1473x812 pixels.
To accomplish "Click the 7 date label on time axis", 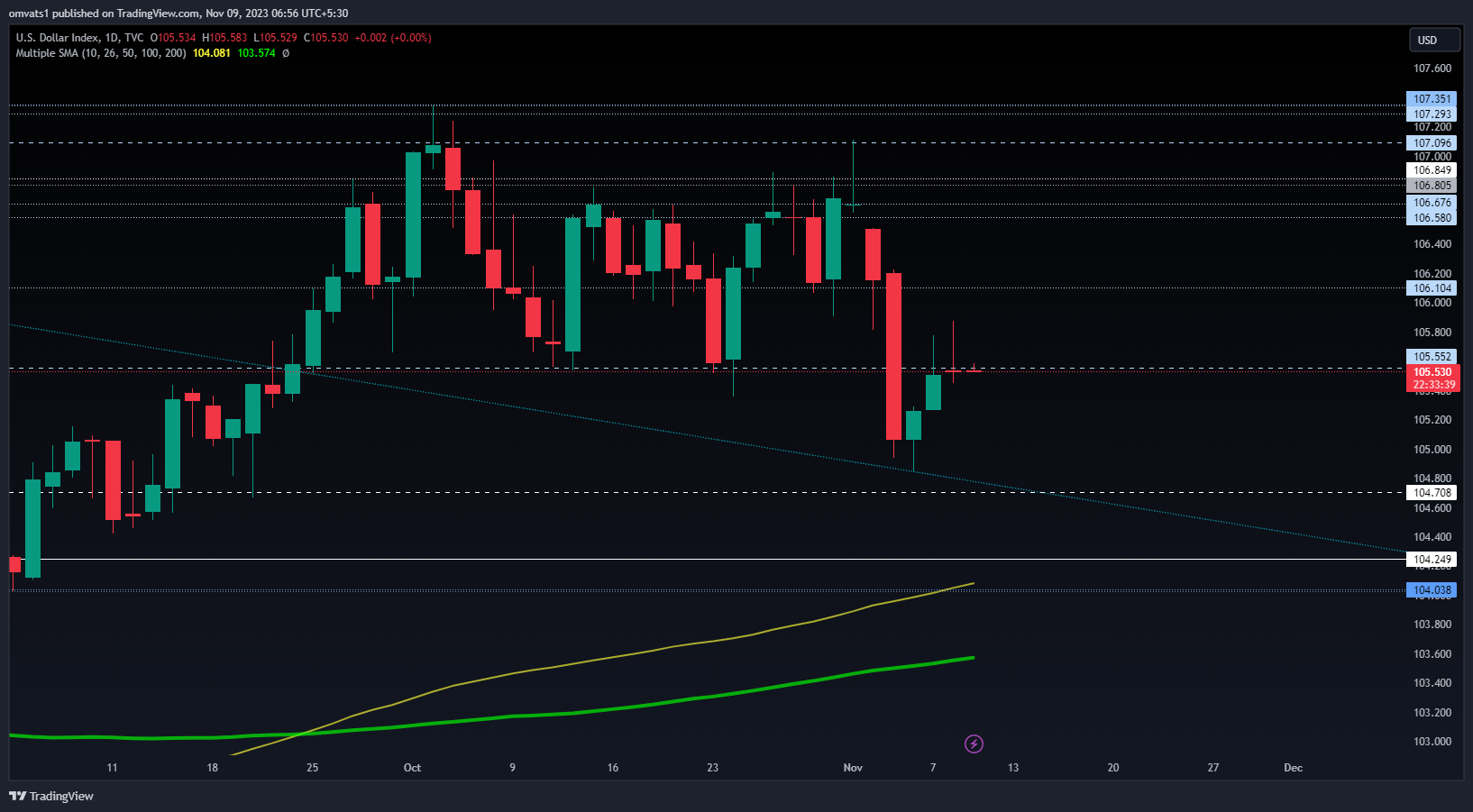I will (933, 768).
